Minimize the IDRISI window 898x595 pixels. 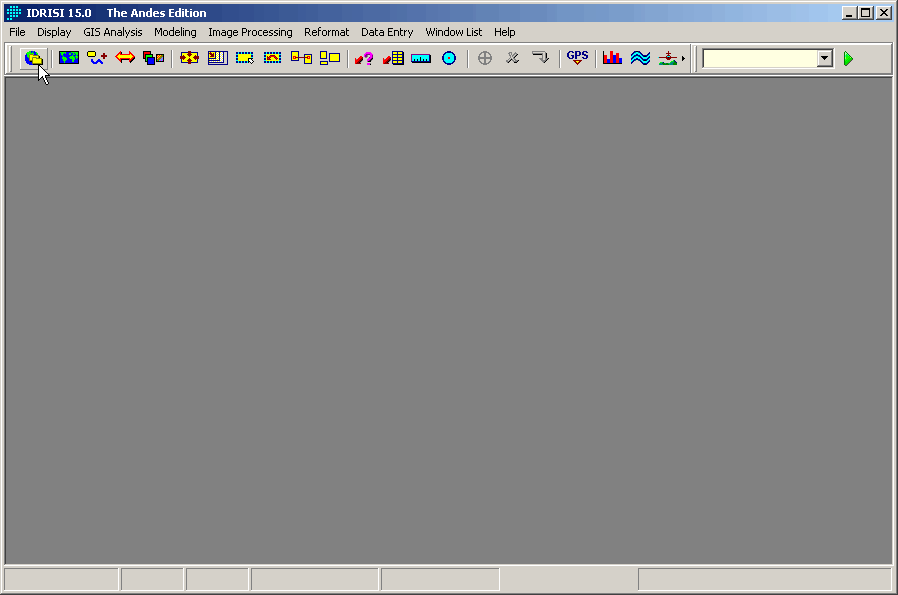click(849, 13)
